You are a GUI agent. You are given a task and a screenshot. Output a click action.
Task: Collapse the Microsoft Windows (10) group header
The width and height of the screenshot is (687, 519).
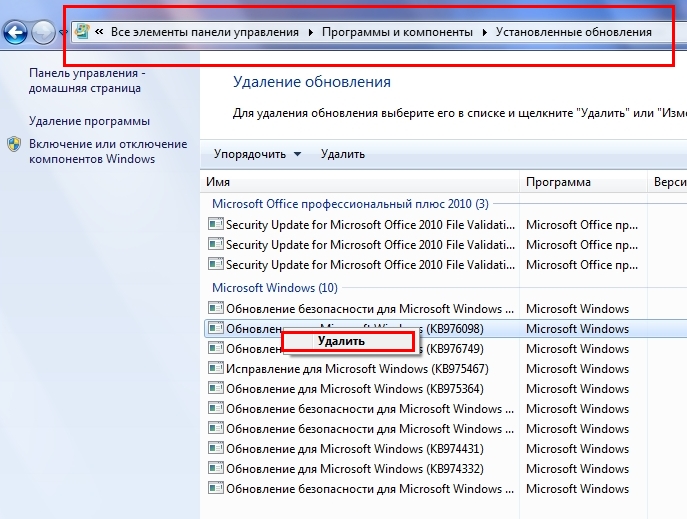pyautogui.click(x=275, y=288)
